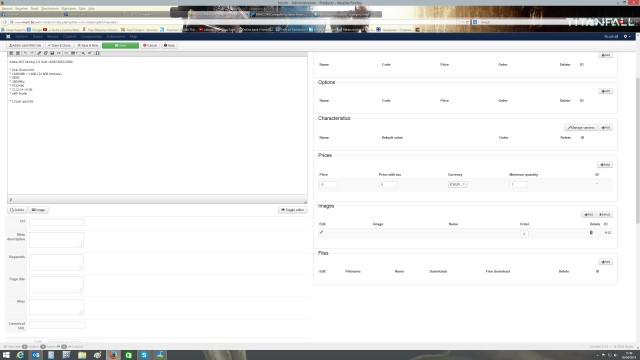Click the unlink editor icon
This screenshot has width=640, height=360.
[x=46, y=53]
